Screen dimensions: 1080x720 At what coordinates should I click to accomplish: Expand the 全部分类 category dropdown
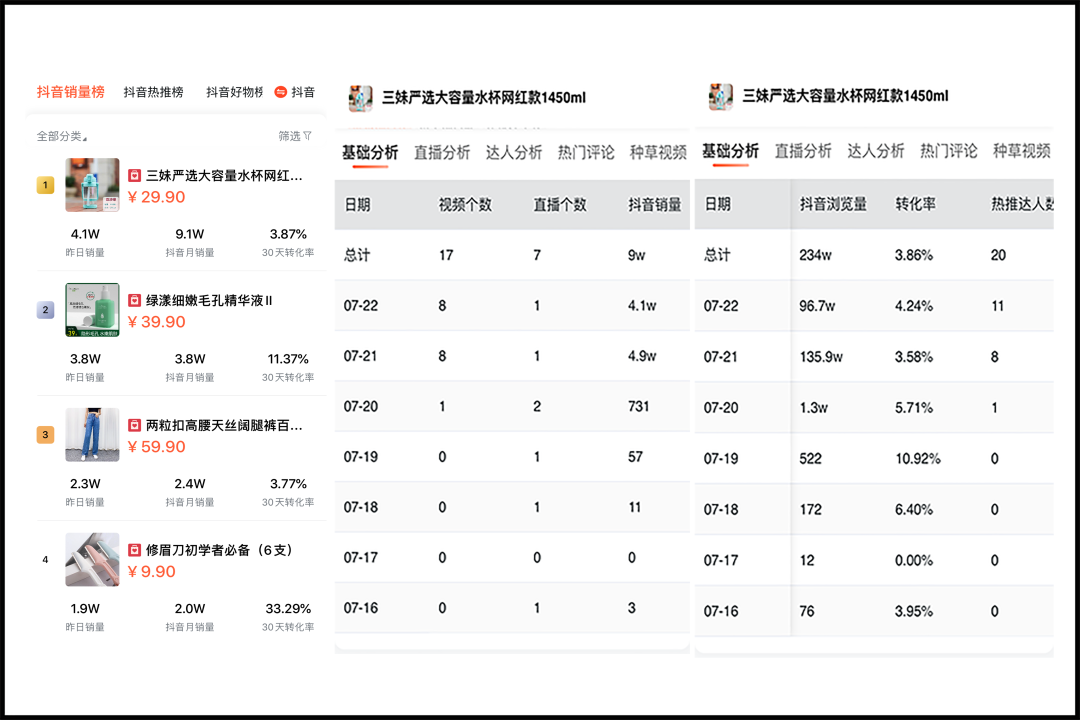click(x=62, y=136)
